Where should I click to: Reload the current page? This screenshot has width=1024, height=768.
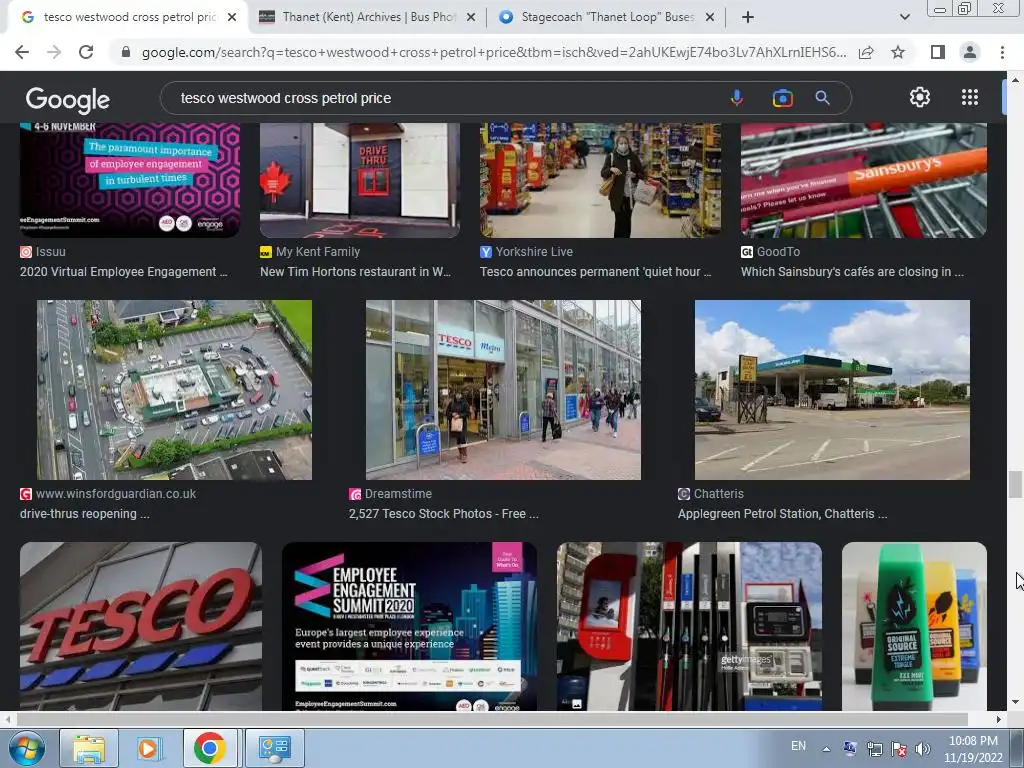[86, 52]
